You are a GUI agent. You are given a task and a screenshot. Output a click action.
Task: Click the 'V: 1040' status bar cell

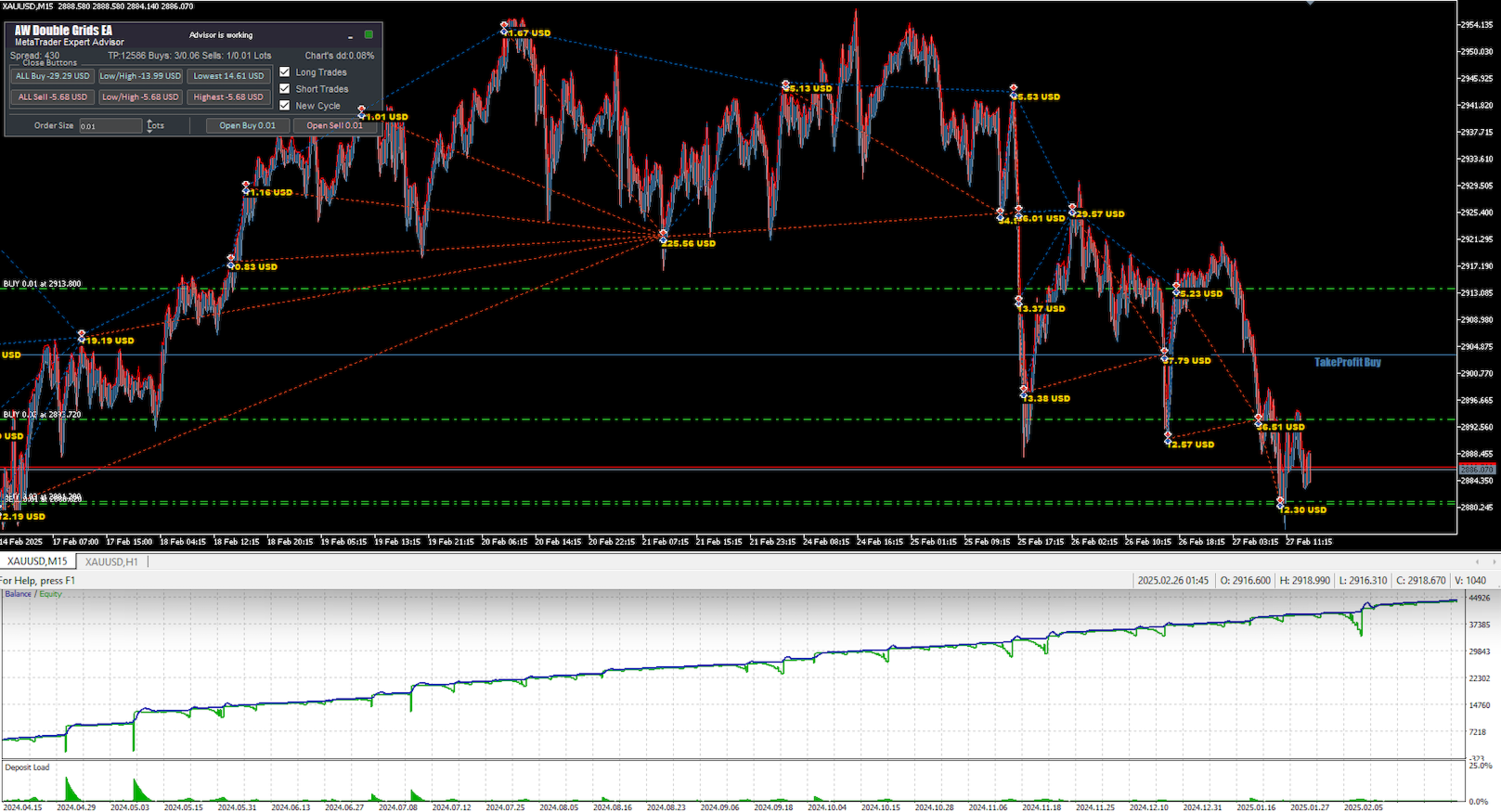[1470, 580]
